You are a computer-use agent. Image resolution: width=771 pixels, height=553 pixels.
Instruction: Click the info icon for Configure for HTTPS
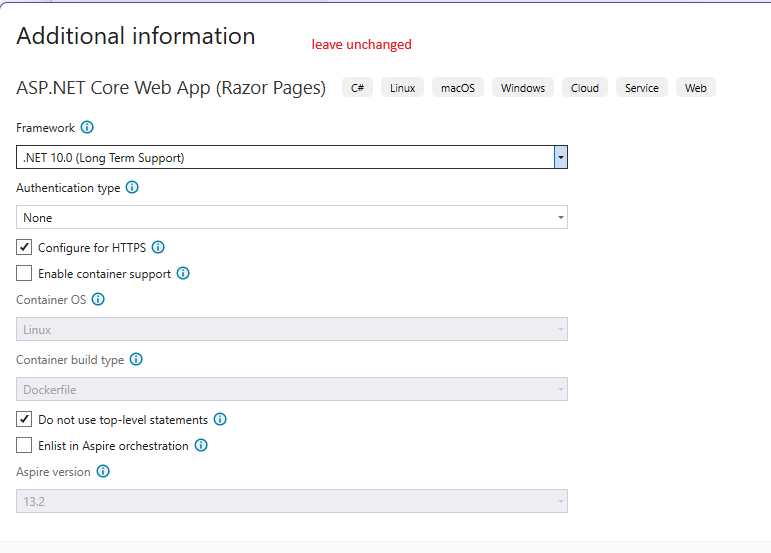pyautogui.click(x=158, y=247)
